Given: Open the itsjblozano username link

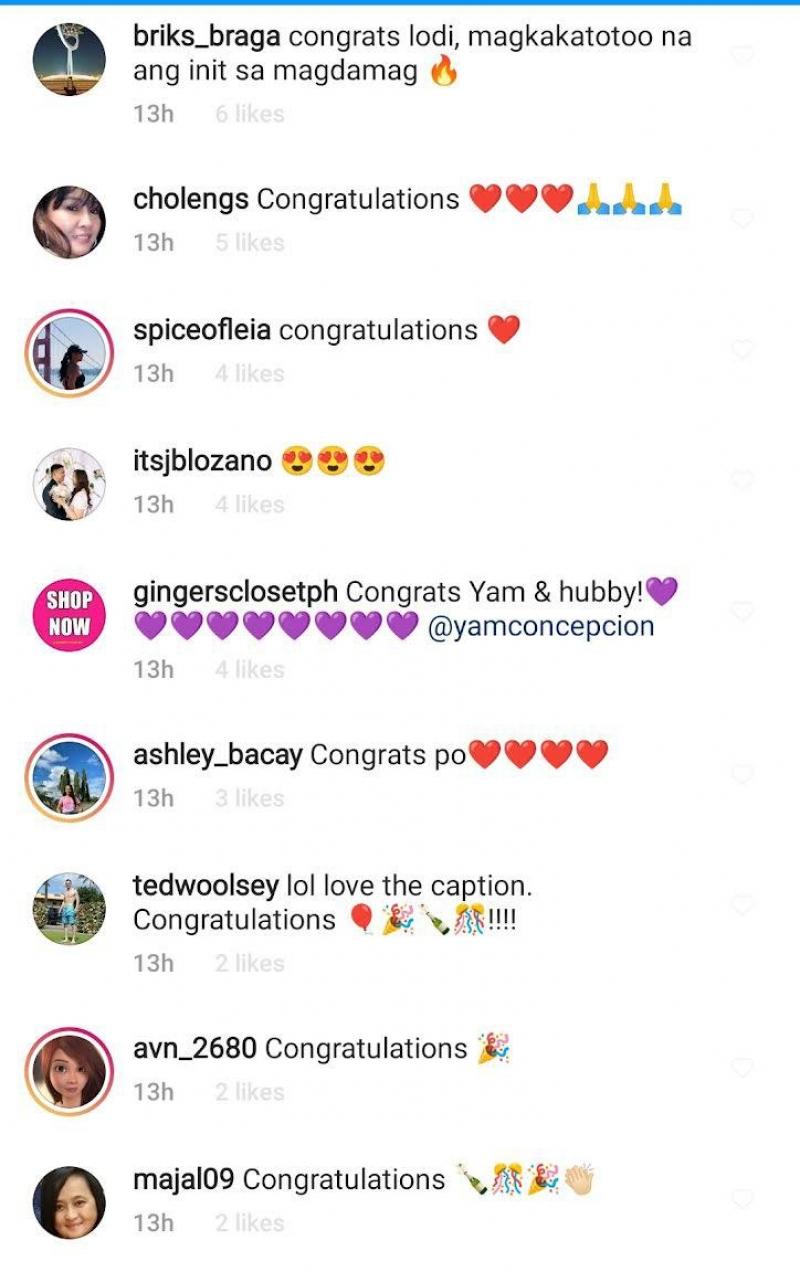Looking at the screenshot, I should pos(202,461).
